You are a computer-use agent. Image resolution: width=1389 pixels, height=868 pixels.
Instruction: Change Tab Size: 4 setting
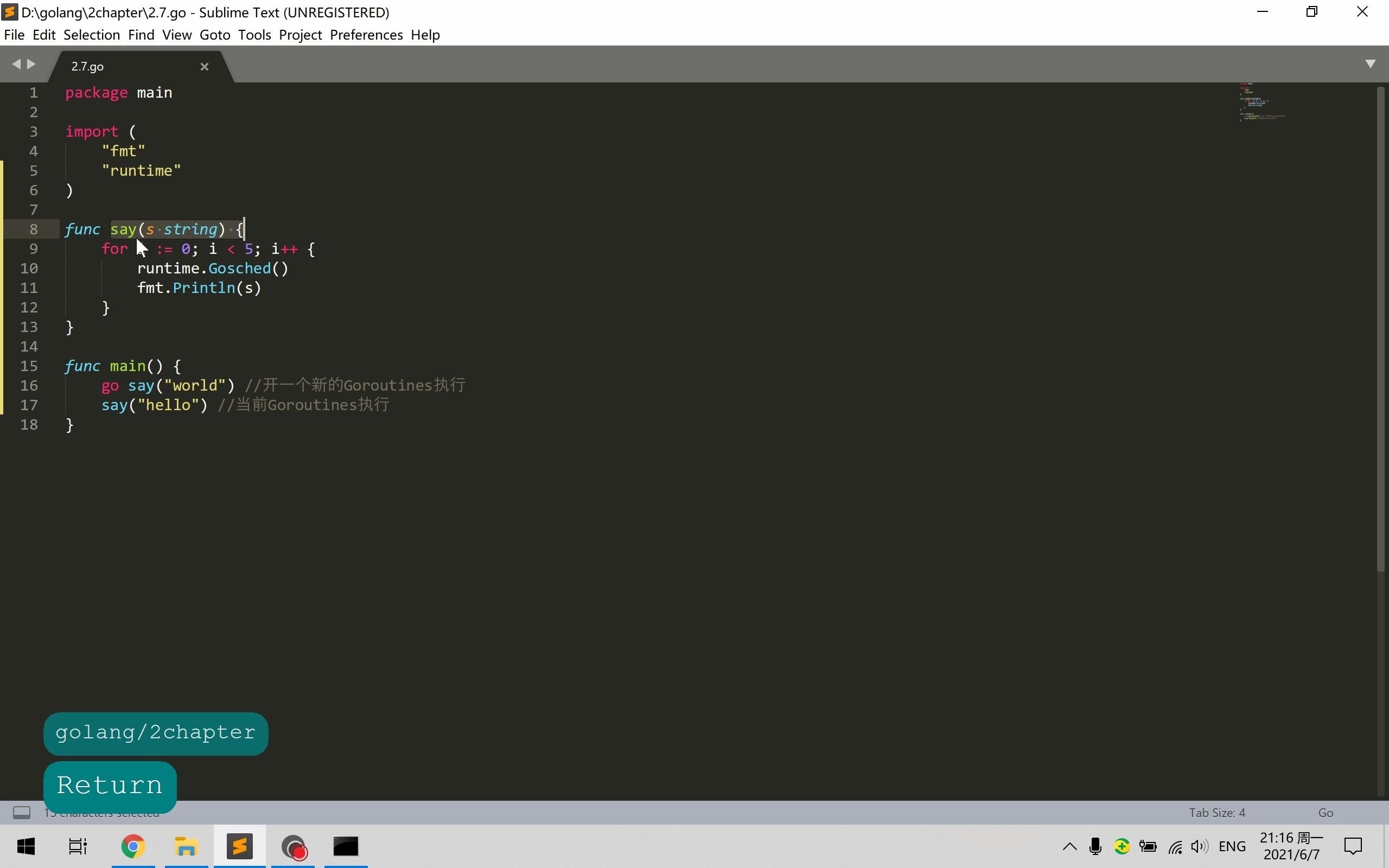coord(1217,812)
